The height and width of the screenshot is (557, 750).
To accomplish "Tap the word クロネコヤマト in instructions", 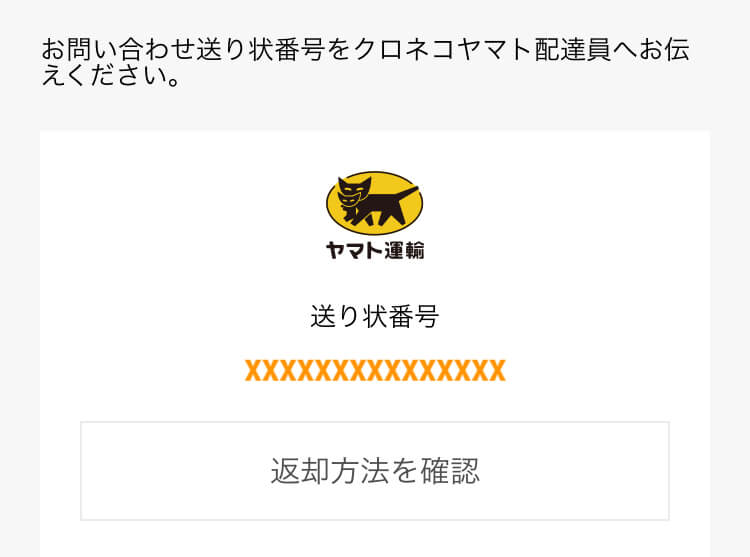I will (443, 50).
